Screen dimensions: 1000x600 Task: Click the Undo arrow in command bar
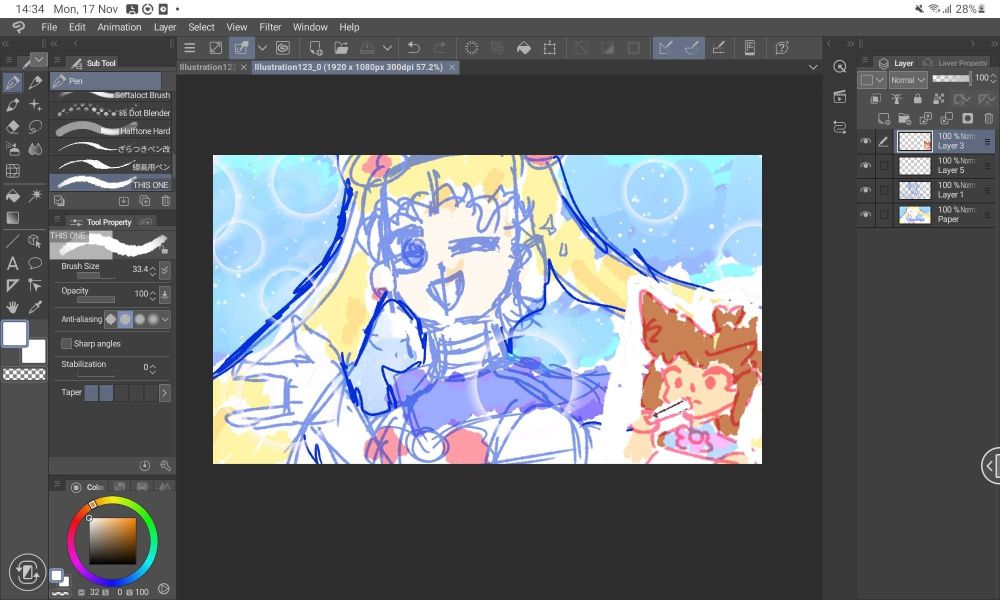413,48
